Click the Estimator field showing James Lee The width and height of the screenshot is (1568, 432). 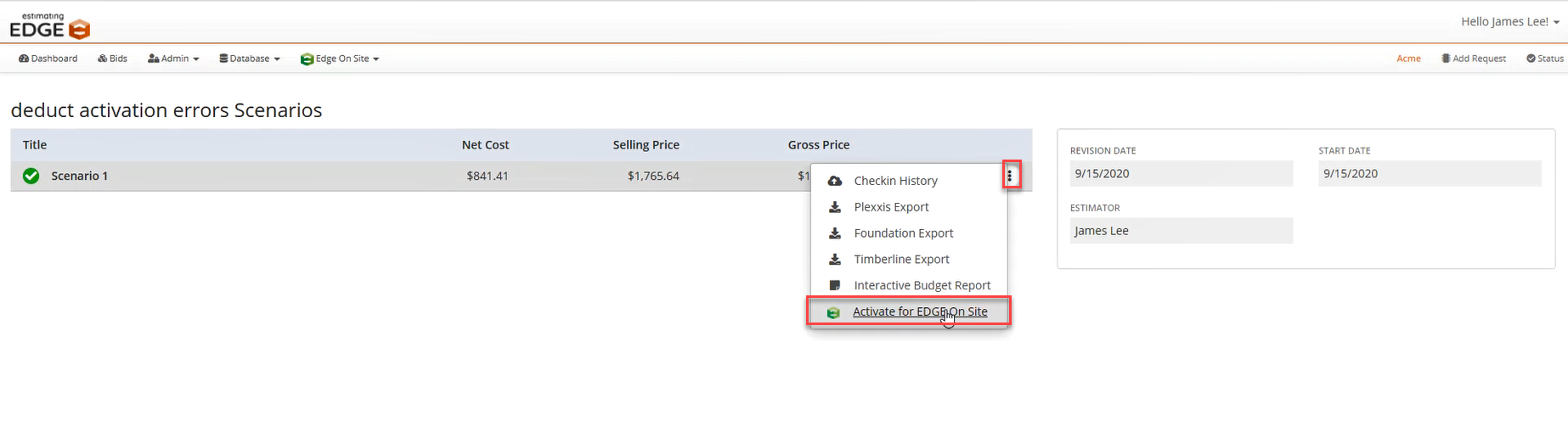pos(1181,231)
